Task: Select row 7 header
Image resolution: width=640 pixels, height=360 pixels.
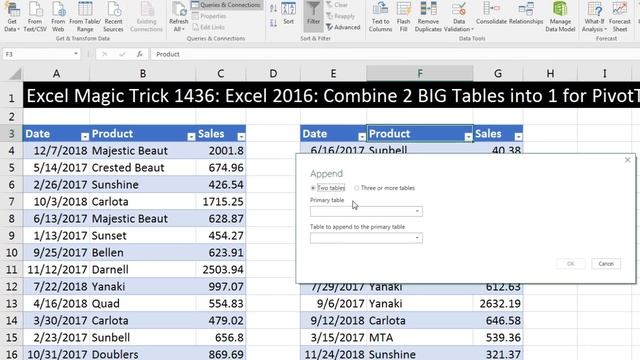Action: pyautogui.click(x=11, y=202)
